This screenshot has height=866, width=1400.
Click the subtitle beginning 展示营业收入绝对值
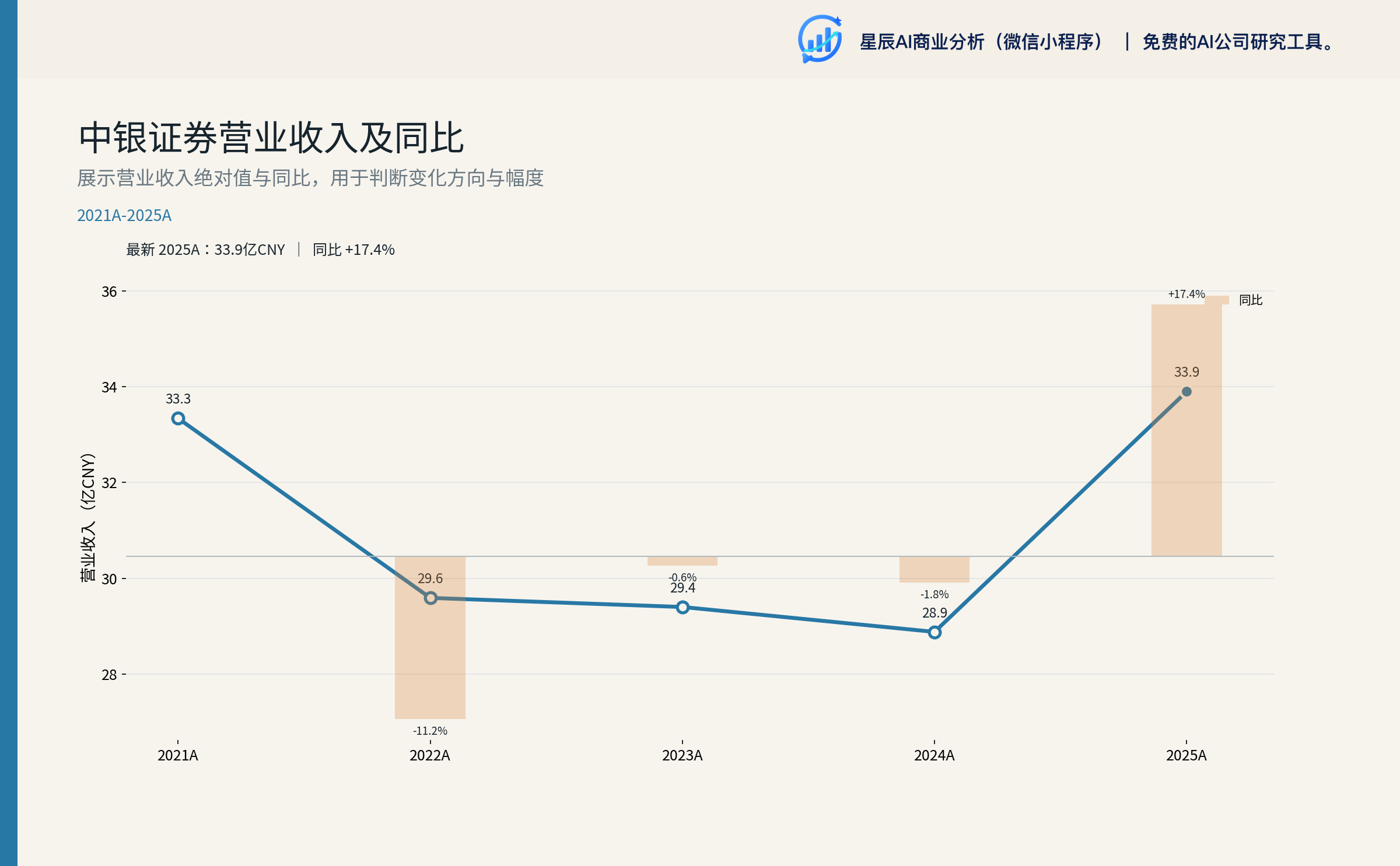310,178
